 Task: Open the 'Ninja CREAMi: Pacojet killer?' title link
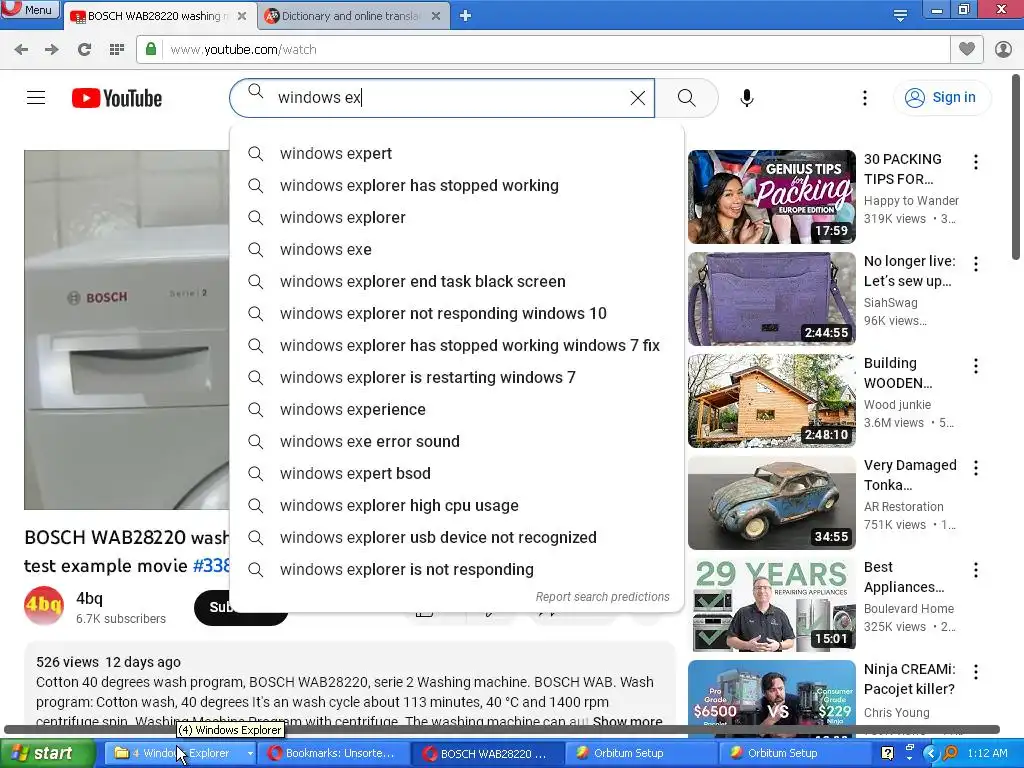pyautogui.click(x=910, y=679)
